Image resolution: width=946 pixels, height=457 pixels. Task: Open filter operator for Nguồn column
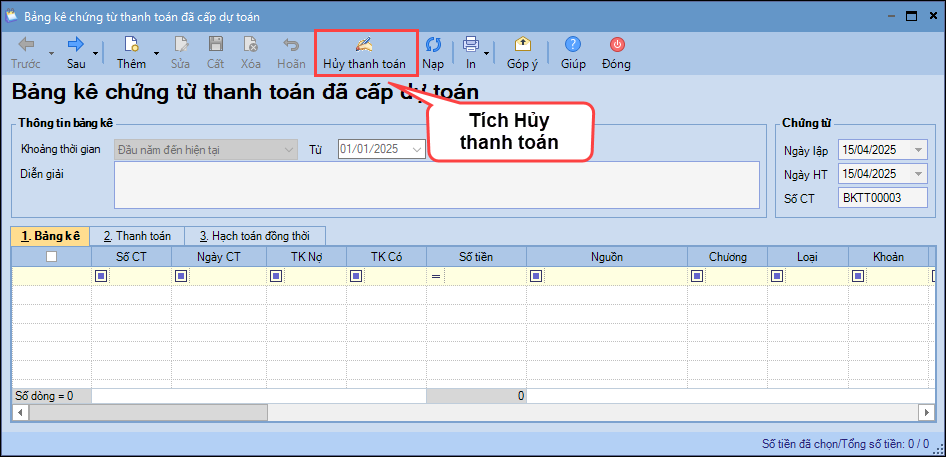[536, 276]
